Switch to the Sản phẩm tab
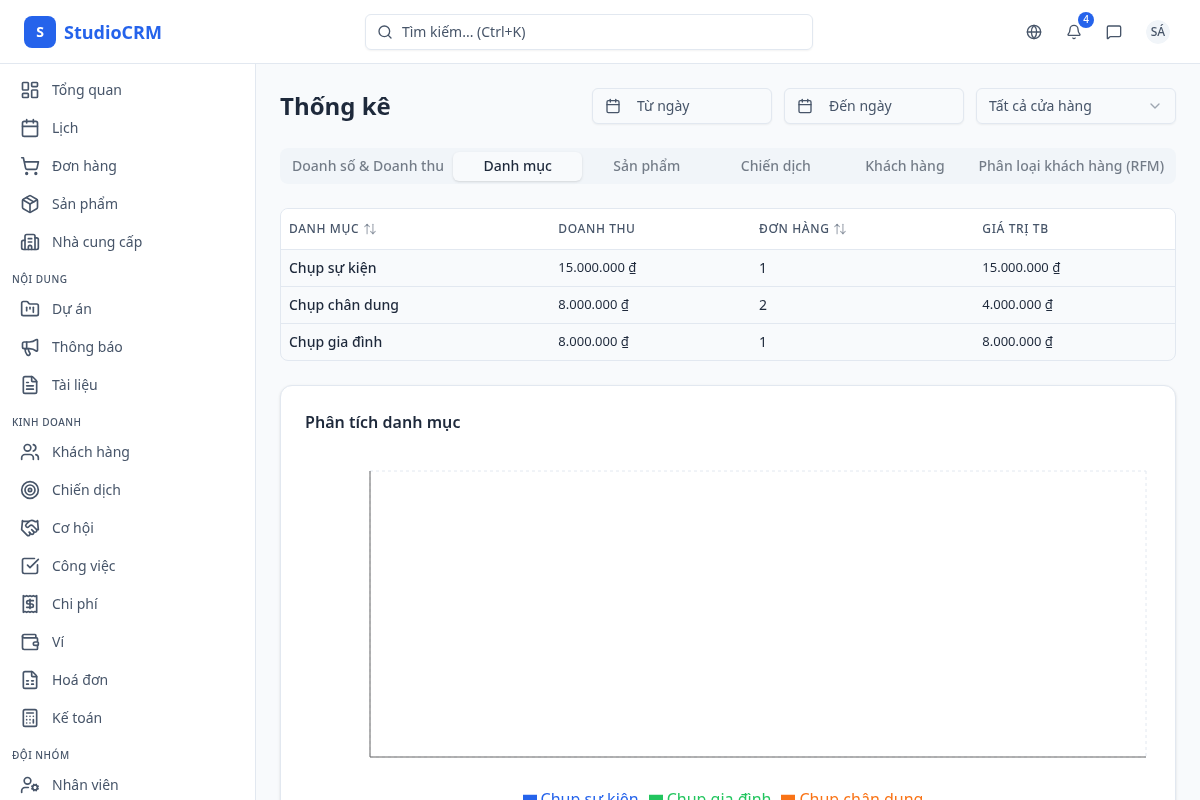The image size is (1200, 800). click(646, 166)
